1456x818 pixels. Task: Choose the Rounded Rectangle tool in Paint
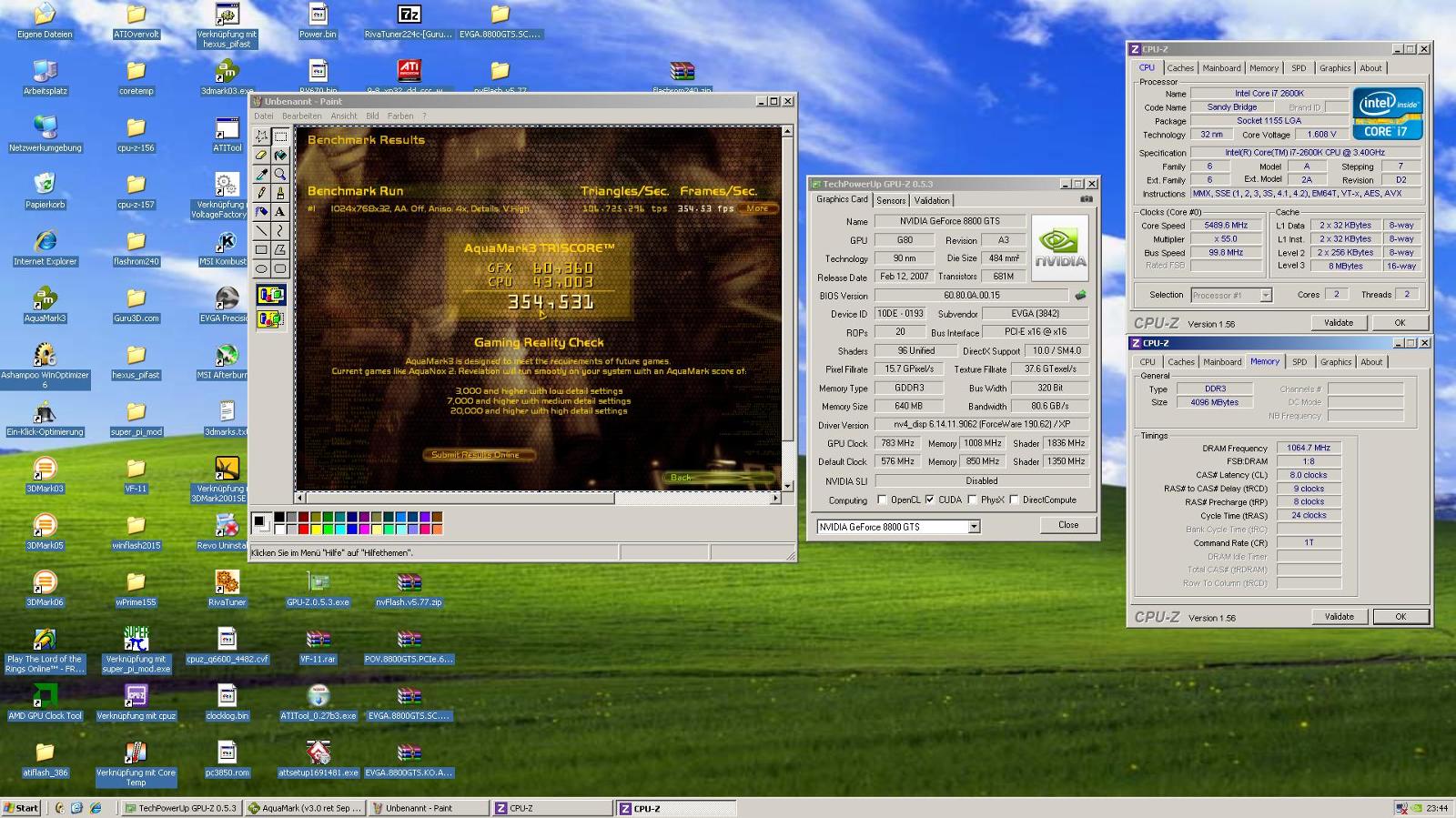[280, 268]
